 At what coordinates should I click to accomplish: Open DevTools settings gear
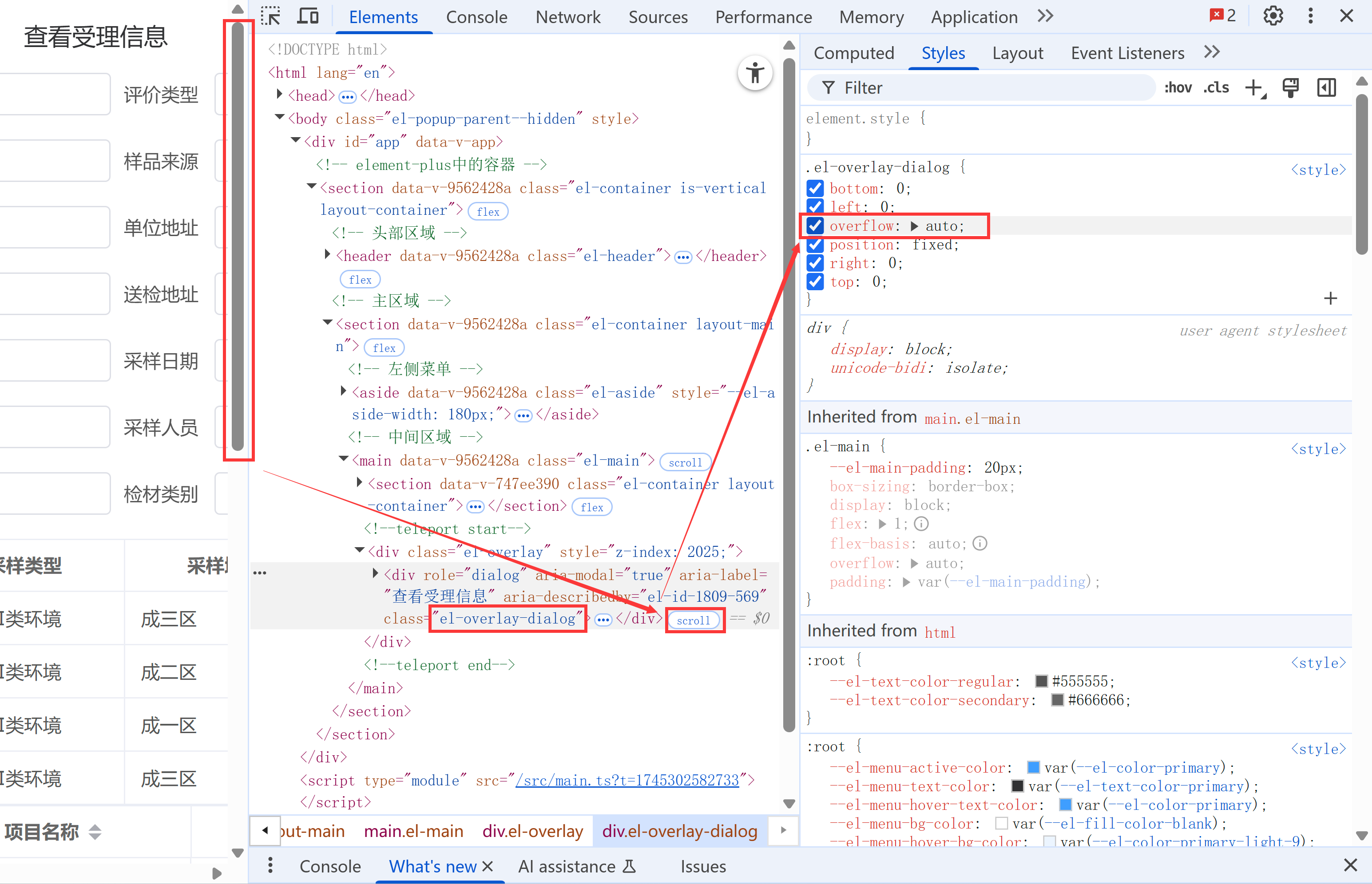tap(1273, 16)
